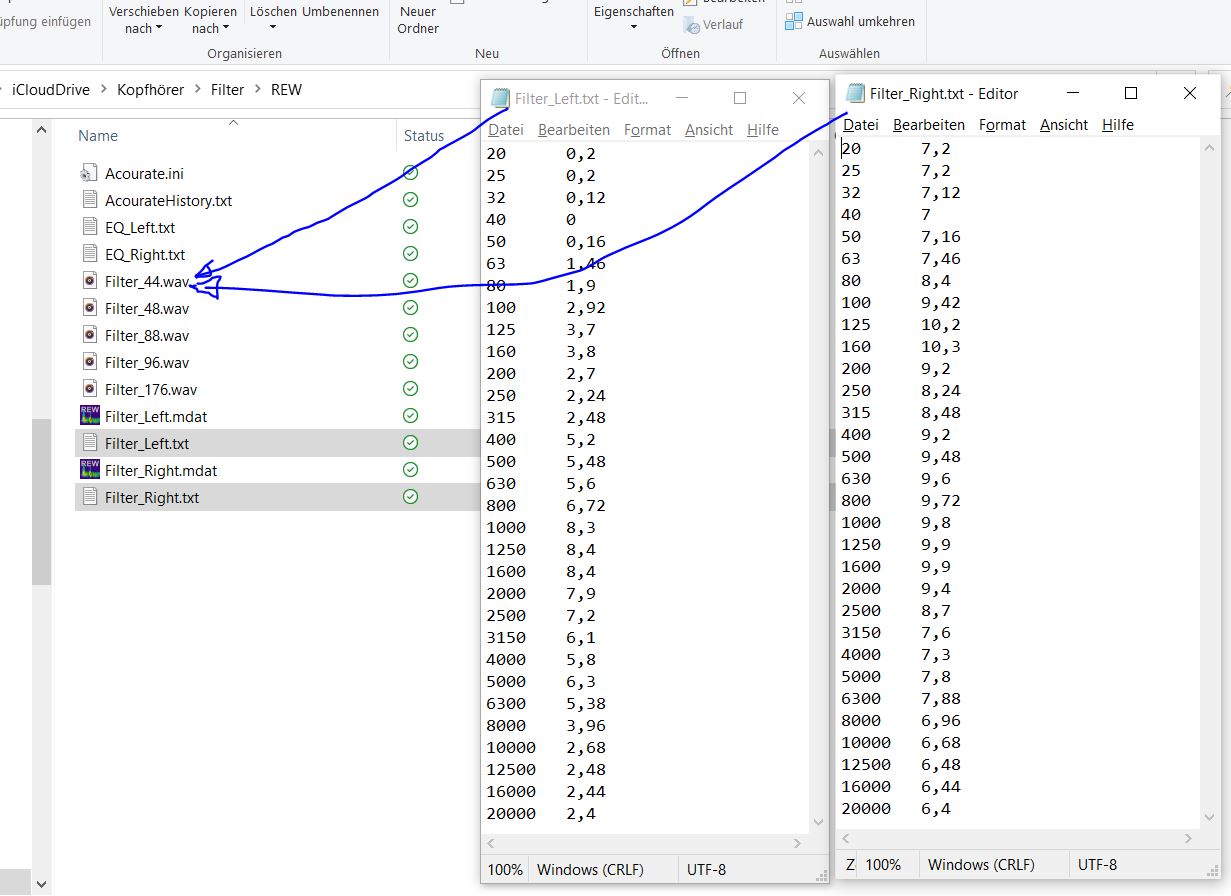Click sync status icon of Filter_Right.txt
This screenshot has width=1231, height=896.
410,497
